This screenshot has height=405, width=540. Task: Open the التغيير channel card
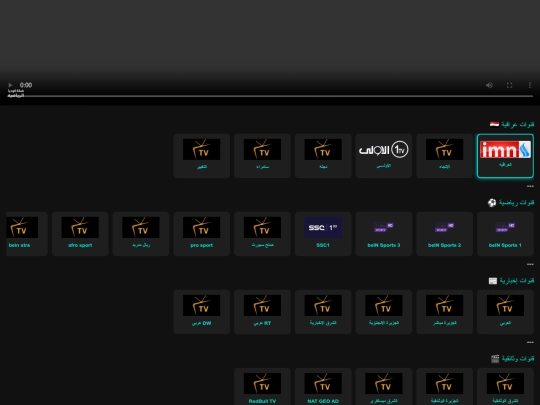[x=201, y=156]
